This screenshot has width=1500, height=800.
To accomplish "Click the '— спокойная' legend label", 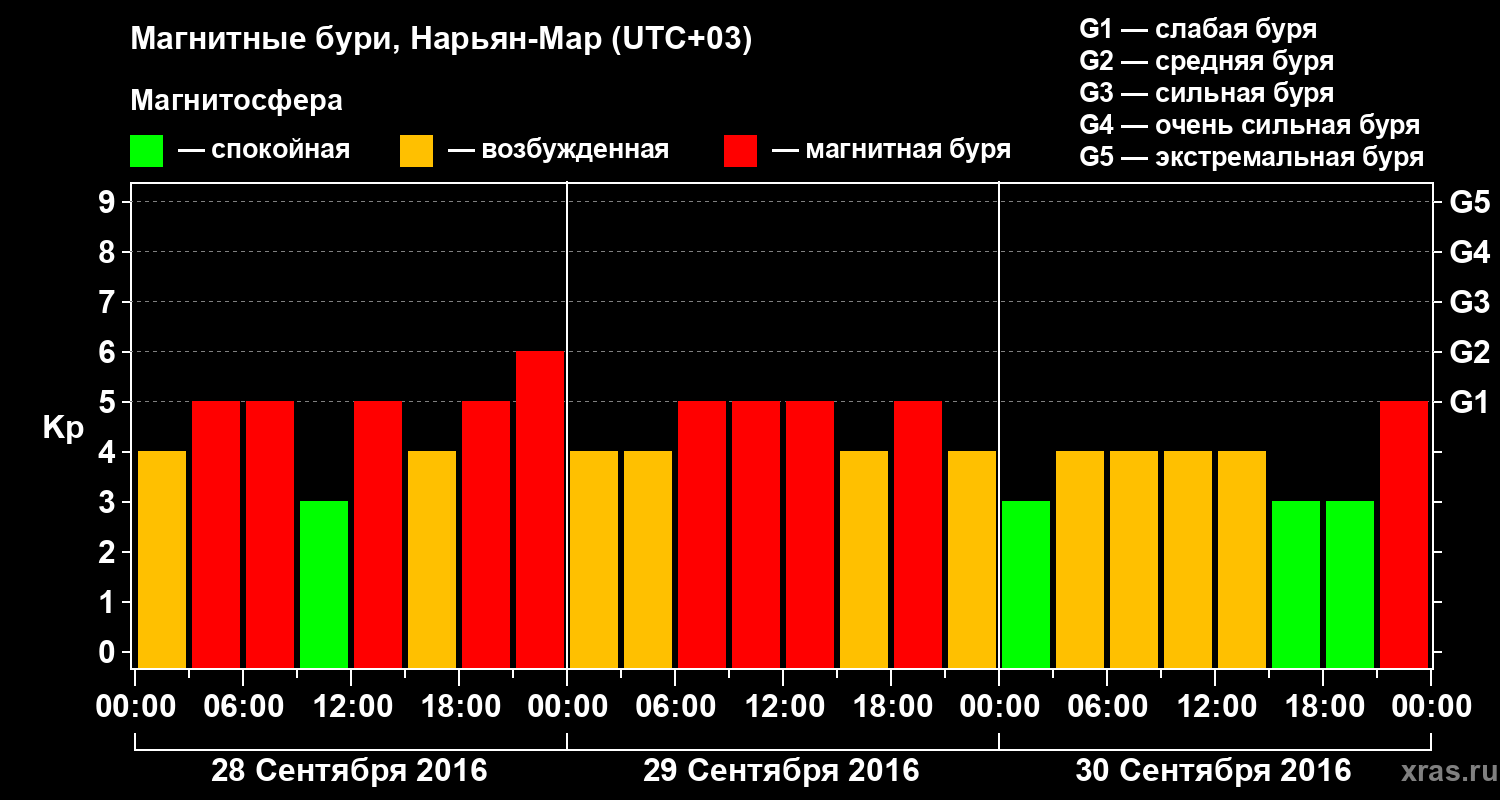I will tap(264, 150).
